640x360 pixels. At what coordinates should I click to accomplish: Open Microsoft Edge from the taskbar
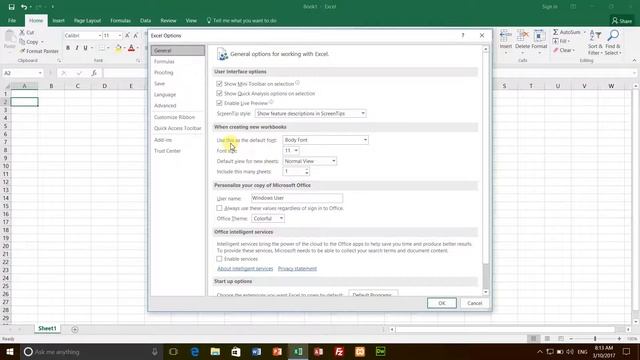point(195,351)
